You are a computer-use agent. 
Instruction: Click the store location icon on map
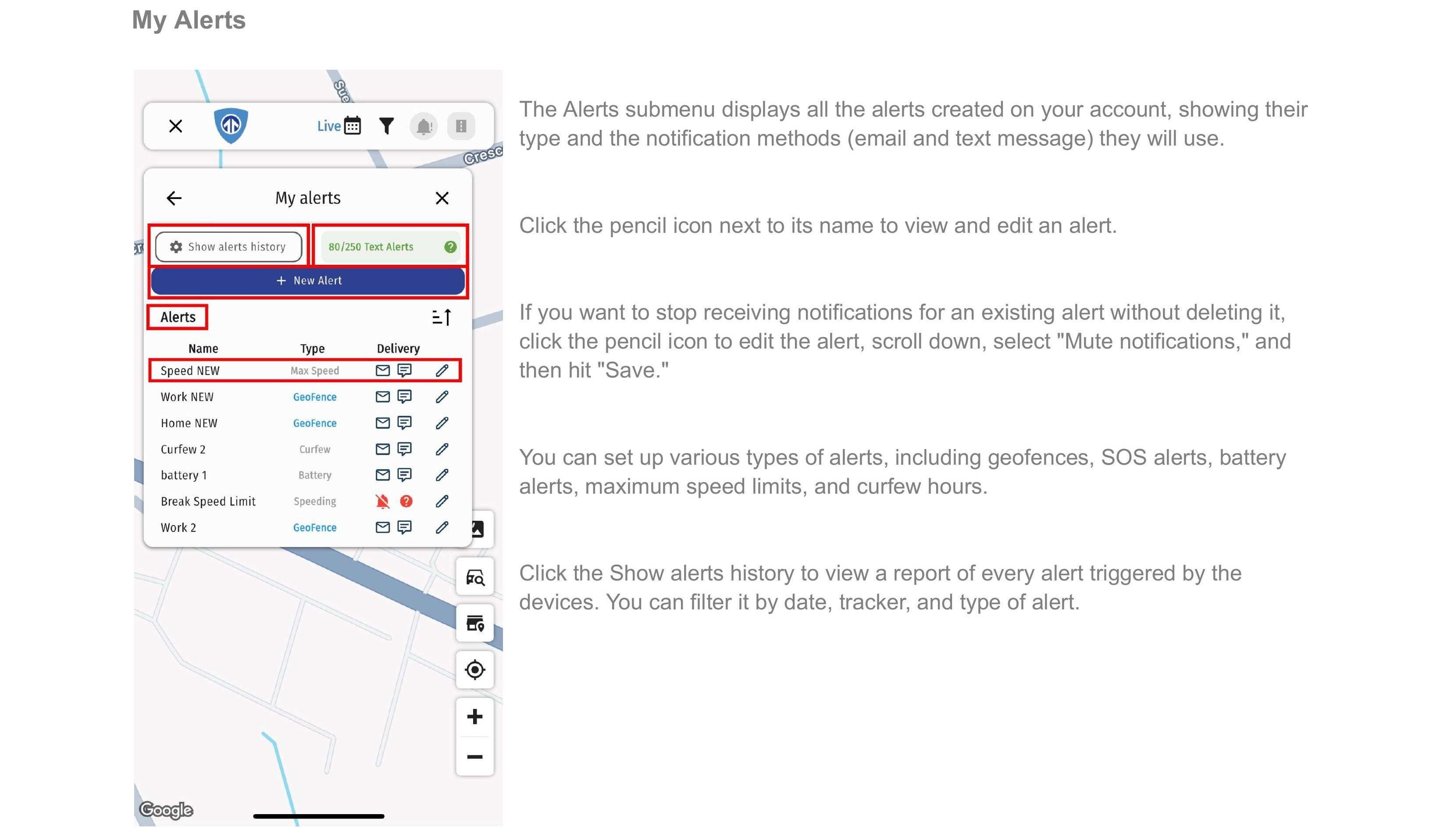pyautogui.click(x=475, y=623)
